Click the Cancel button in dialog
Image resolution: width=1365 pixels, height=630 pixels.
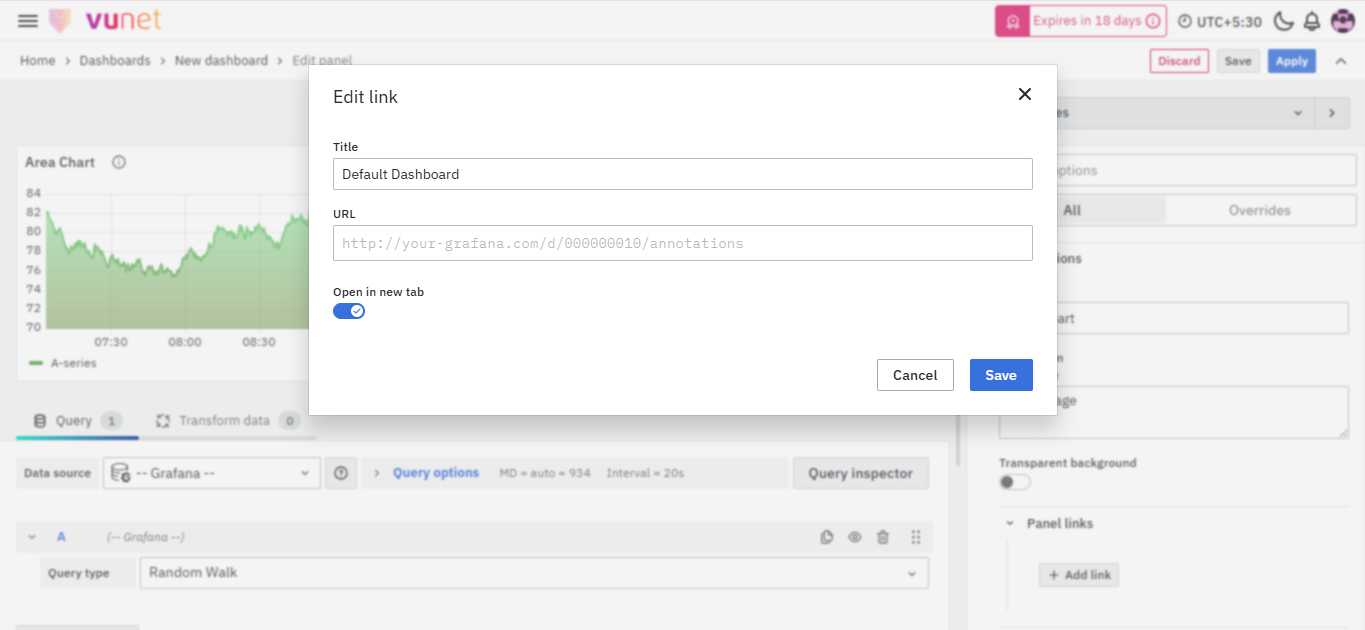click(x=915, y=375)
